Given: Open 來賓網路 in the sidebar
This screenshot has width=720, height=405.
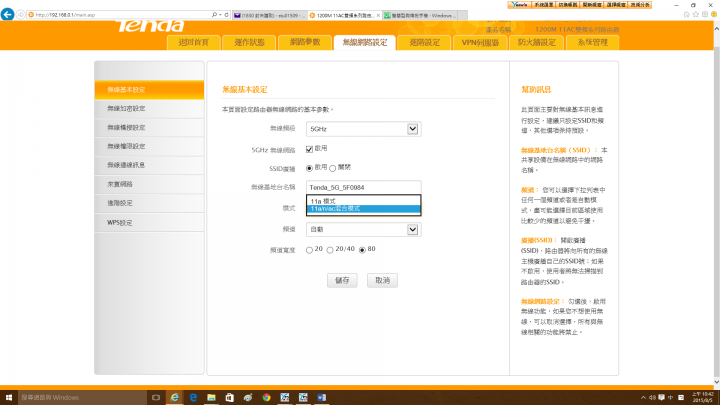Looking at the screenshot, I should pyautogui.click(x=149, y=184).
